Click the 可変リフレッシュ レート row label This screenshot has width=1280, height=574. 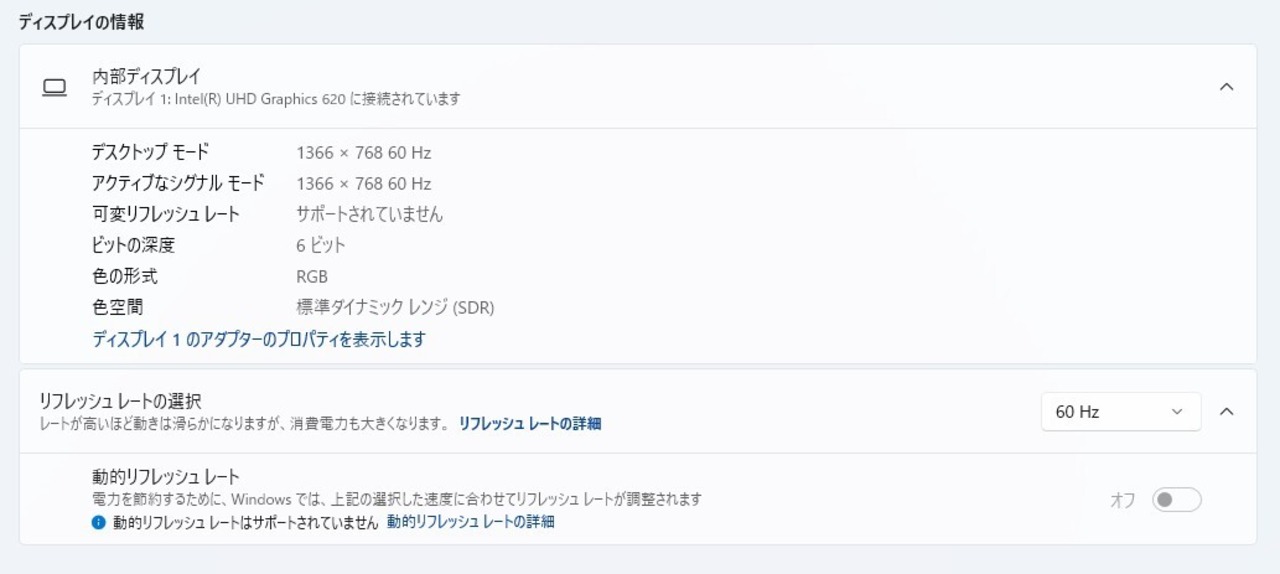pyautogui.click(x=165, y=214)
